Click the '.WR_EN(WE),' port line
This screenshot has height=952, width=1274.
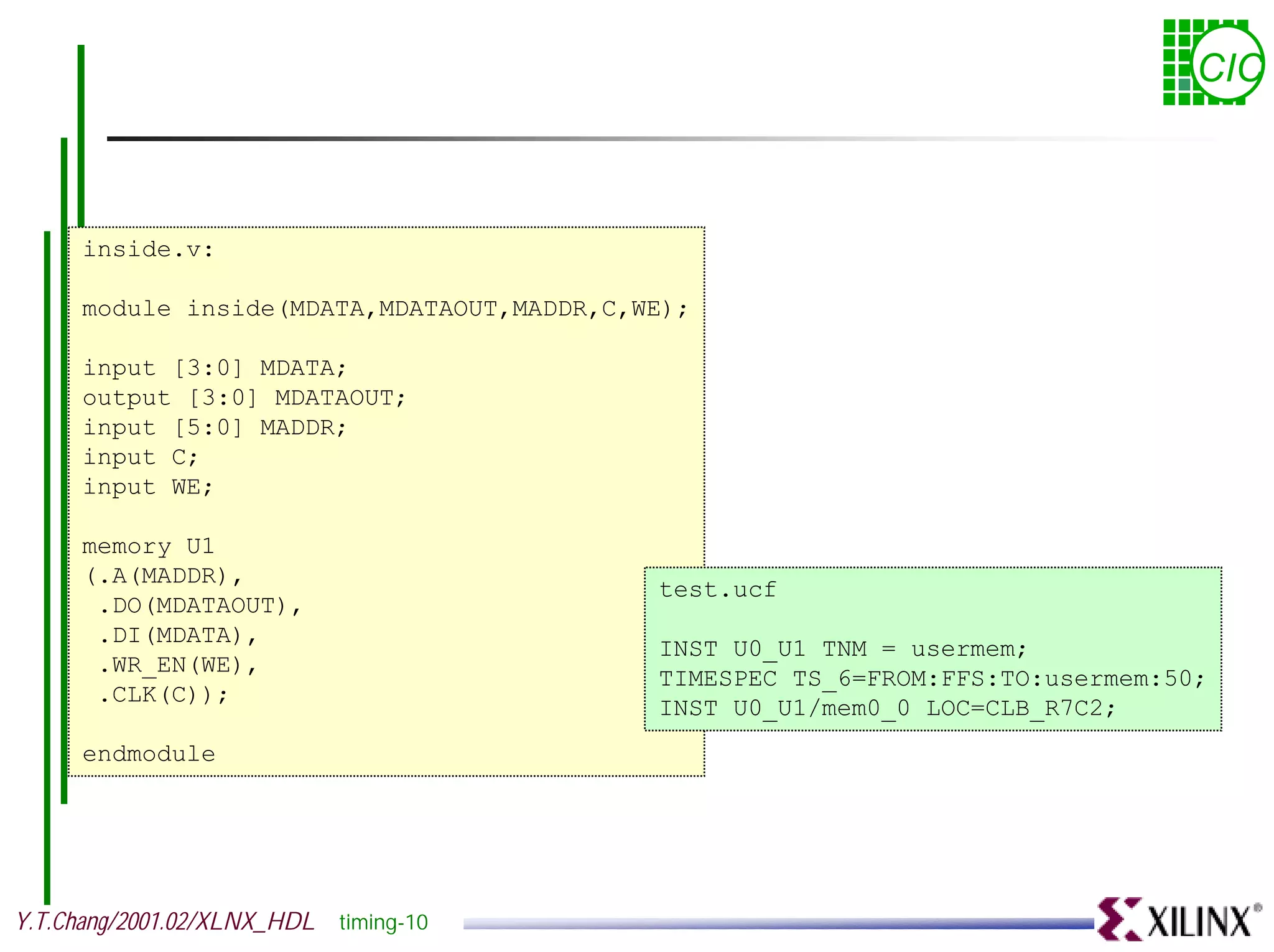(178, 666)
